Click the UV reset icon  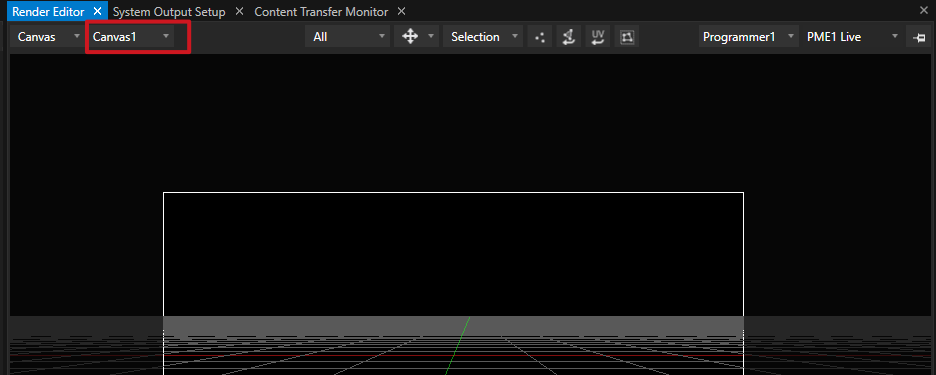click(x=597, y=37)
